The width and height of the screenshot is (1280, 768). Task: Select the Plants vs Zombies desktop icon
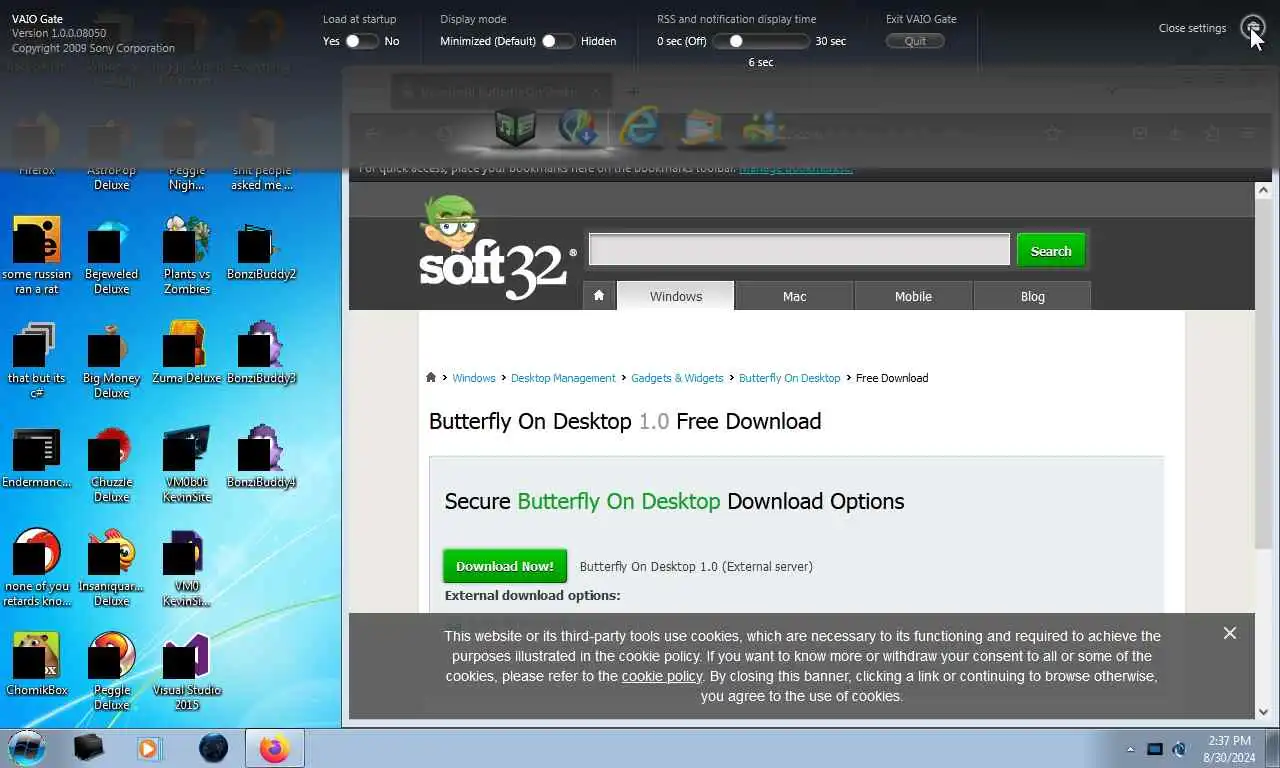[x=187, y=255]
